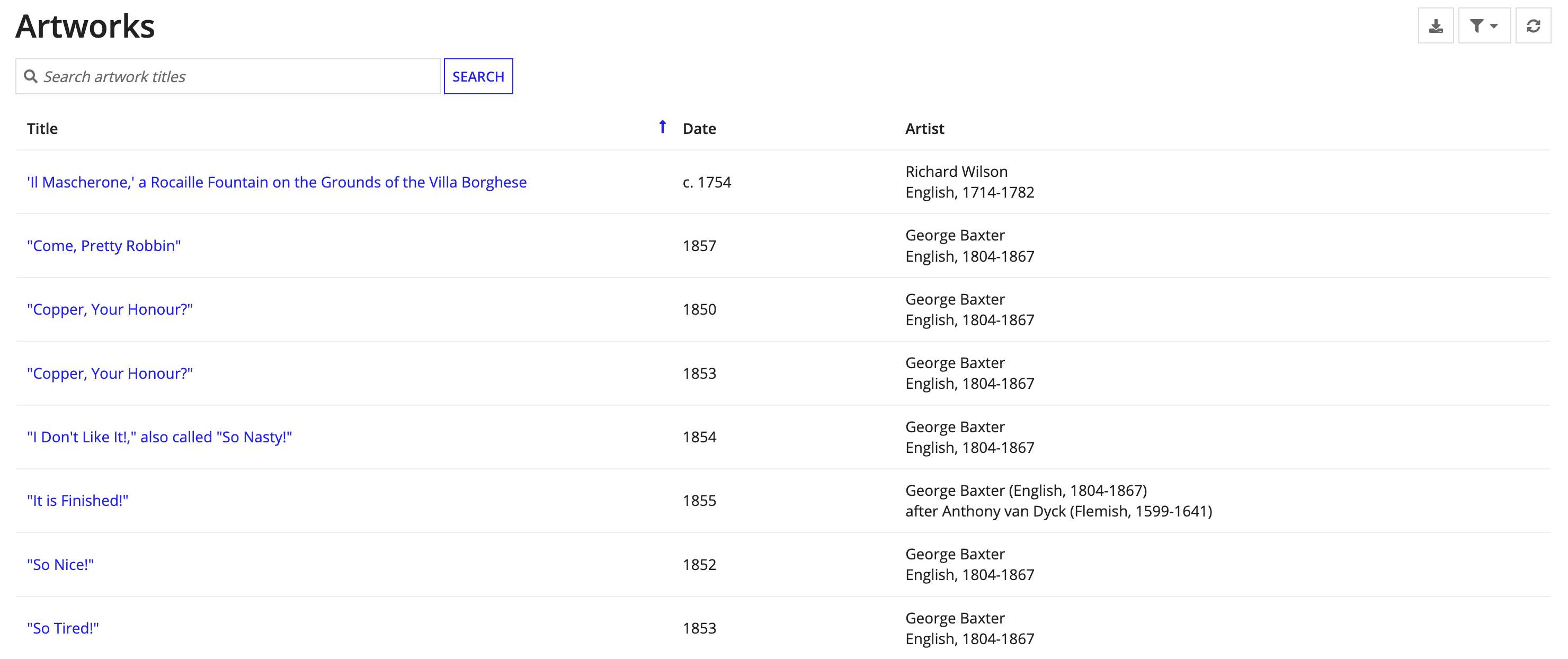This screenshot has height=659, width=1568.
Task: Open "Copper, Your Honour?" dated 1853
Action: pos(110,373)
